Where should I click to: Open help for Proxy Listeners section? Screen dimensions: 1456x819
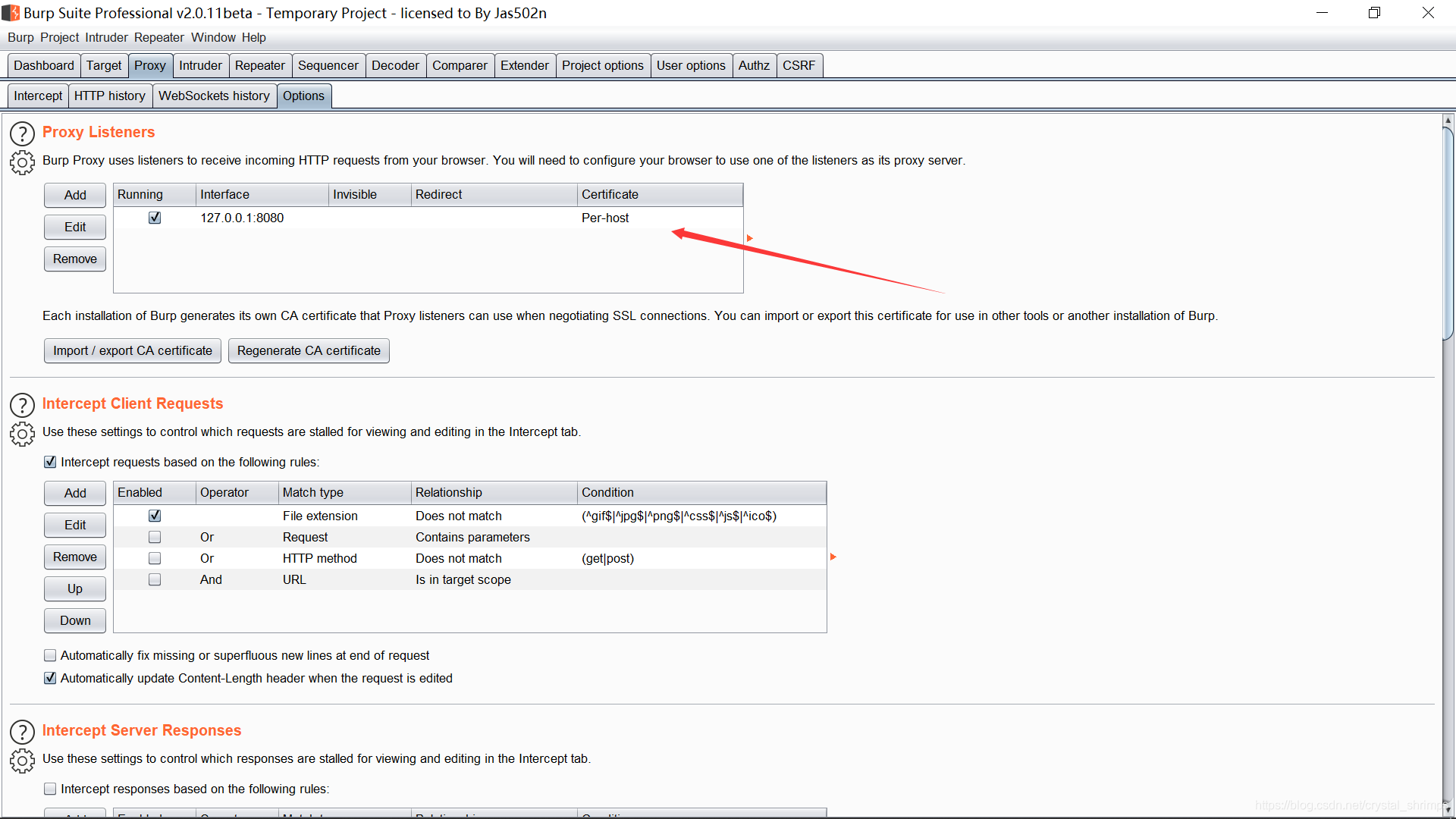pyautogui.click(x=22, y=133)
